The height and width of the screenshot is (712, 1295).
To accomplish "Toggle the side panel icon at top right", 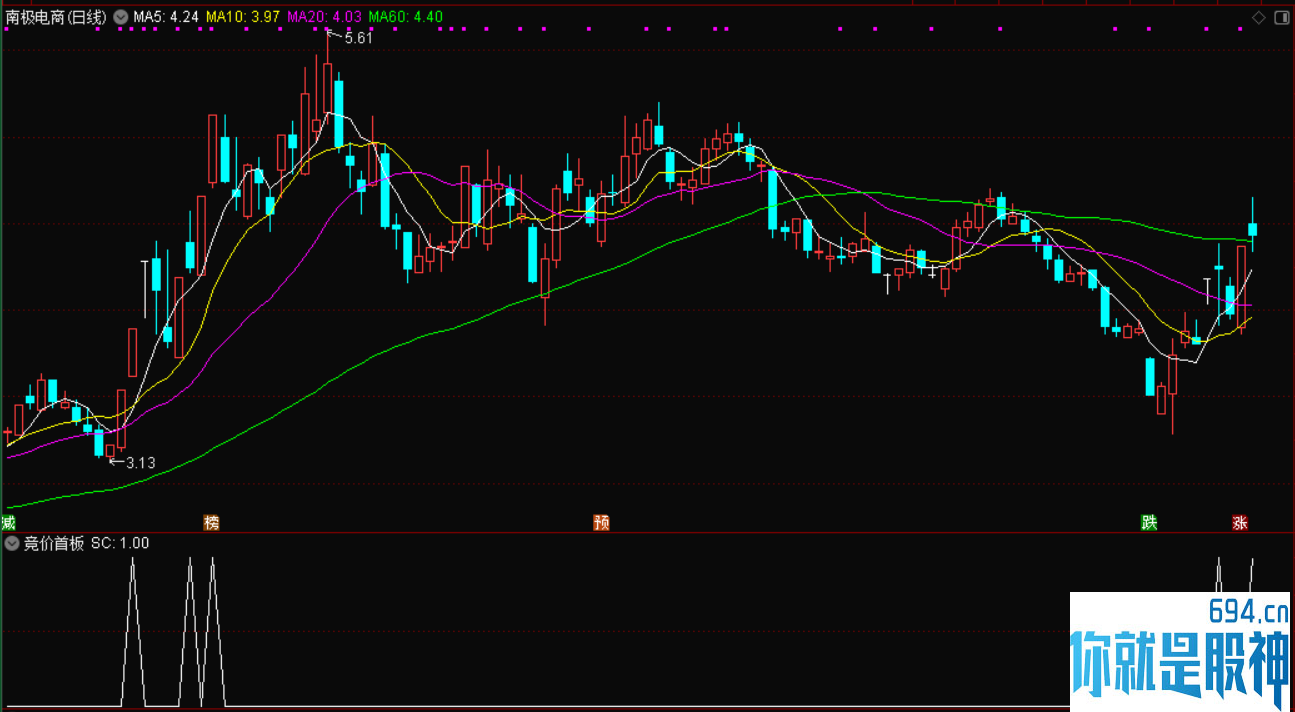I will coord(1282,16).
